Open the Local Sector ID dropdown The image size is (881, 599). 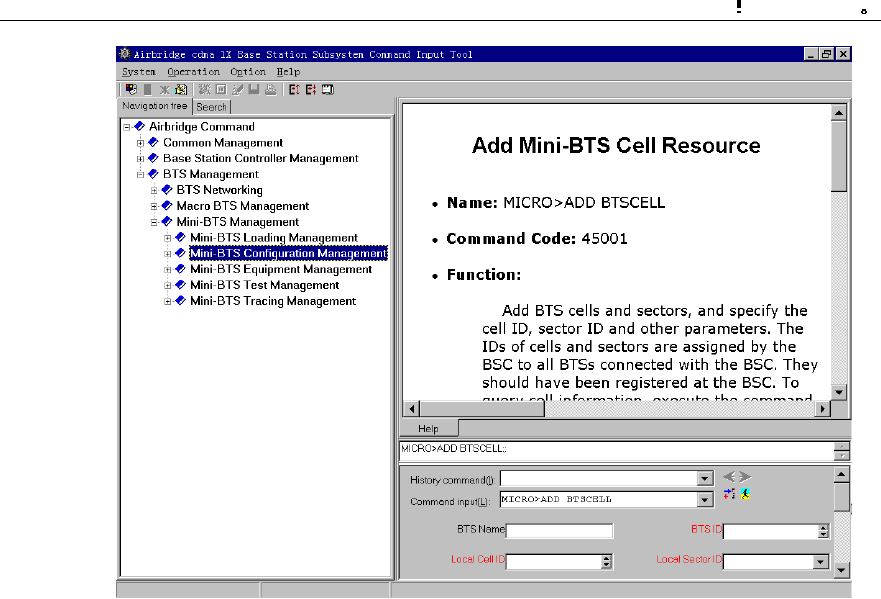(x=820, y=561)
